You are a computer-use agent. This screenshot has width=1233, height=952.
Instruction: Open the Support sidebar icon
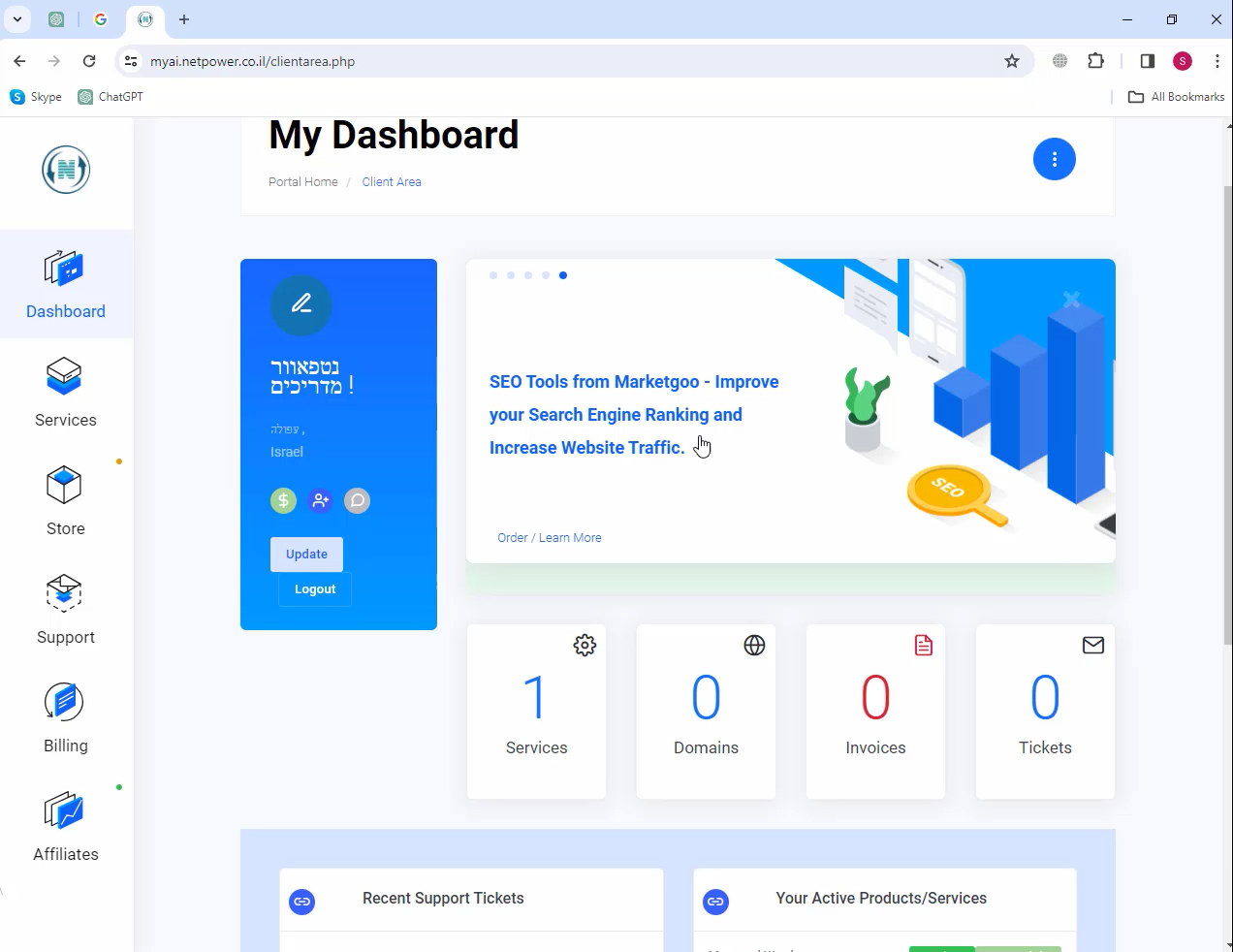(65, 594)
